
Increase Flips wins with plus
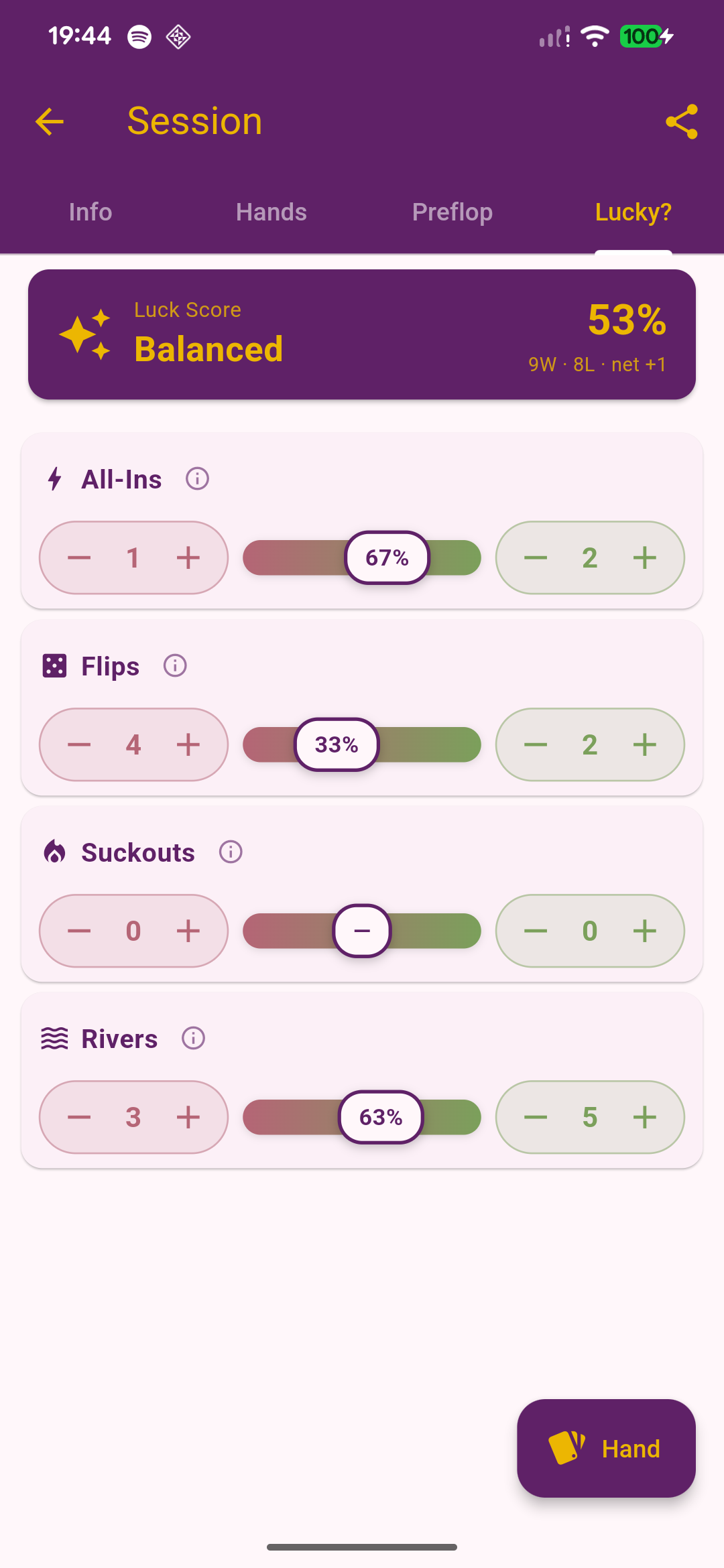coord(644,744)
